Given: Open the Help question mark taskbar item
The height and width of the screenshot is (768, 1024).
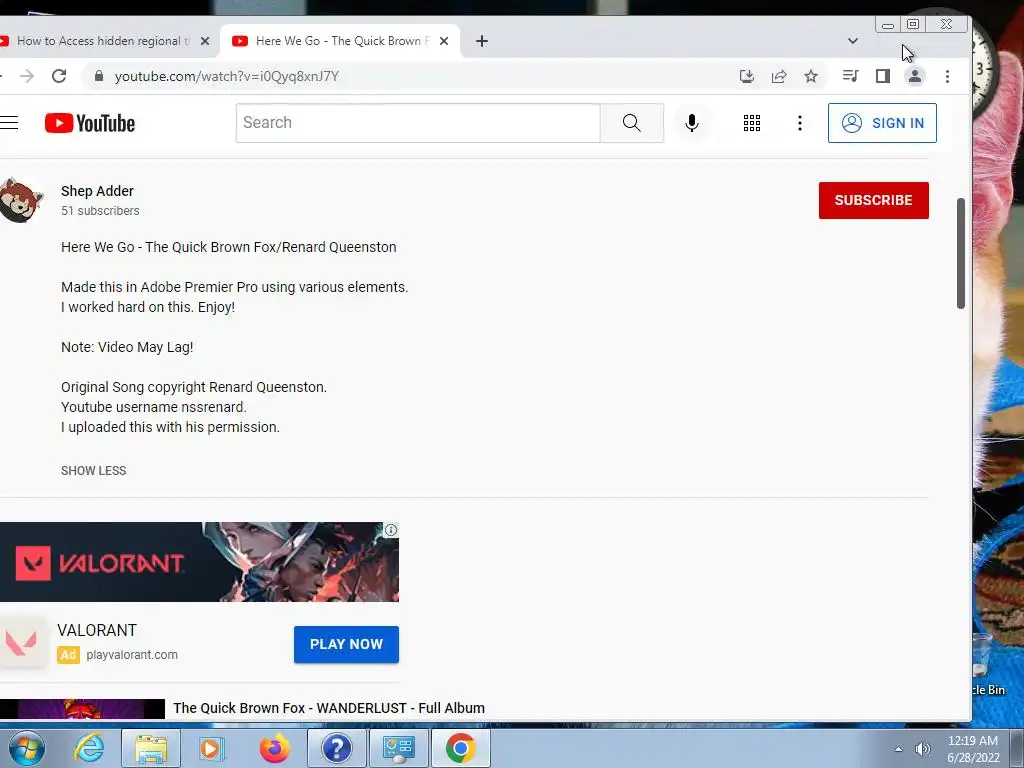Looking at the screenshot, I should coord(336,748).
